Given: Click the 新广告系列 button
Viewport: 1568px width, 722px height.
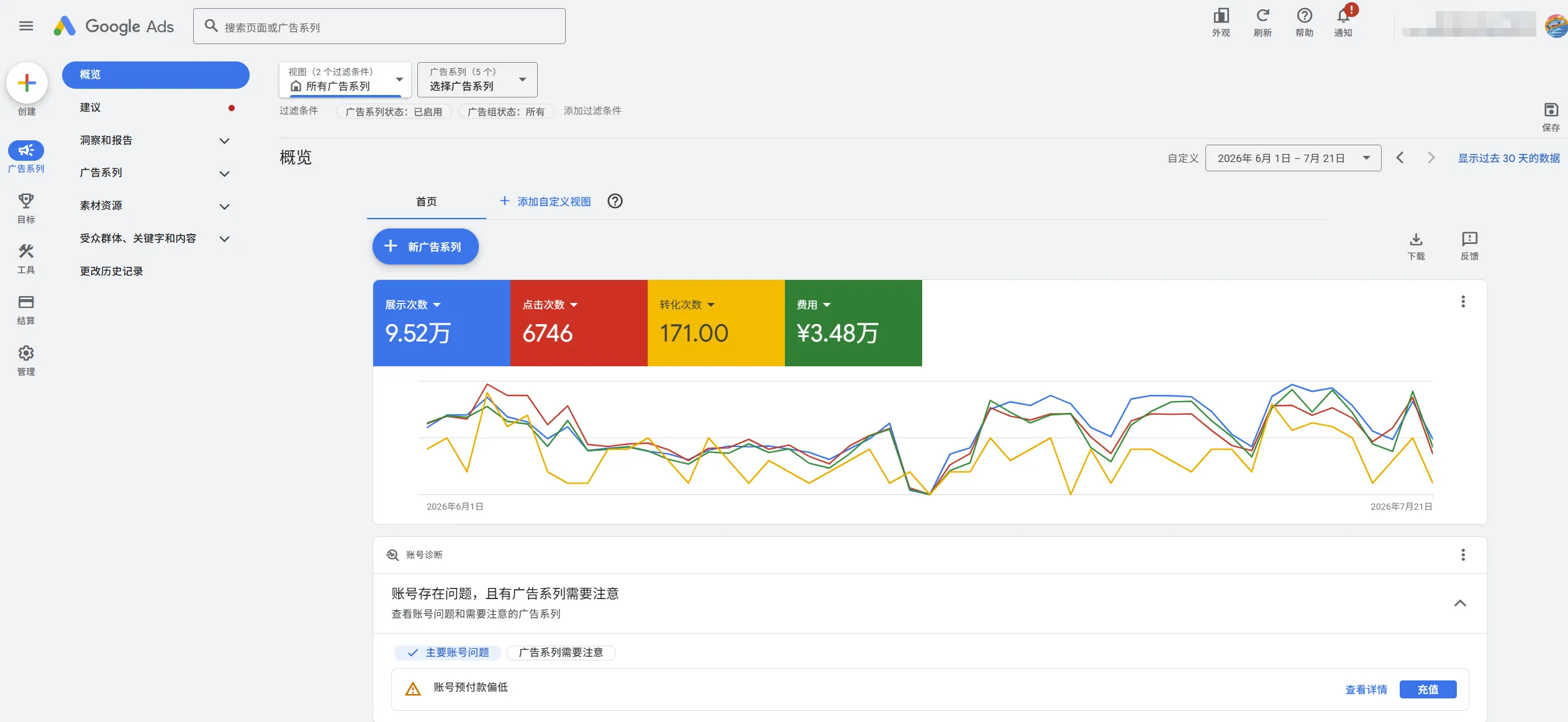Looking at the screenshot, I should [x=425, y=246].
